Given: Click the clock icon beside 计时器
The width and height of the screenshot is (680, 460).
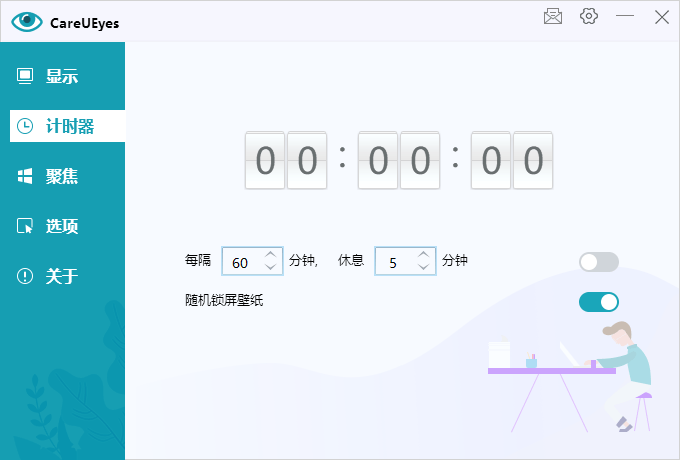Looking at the screenshot, I should [25, 126].
